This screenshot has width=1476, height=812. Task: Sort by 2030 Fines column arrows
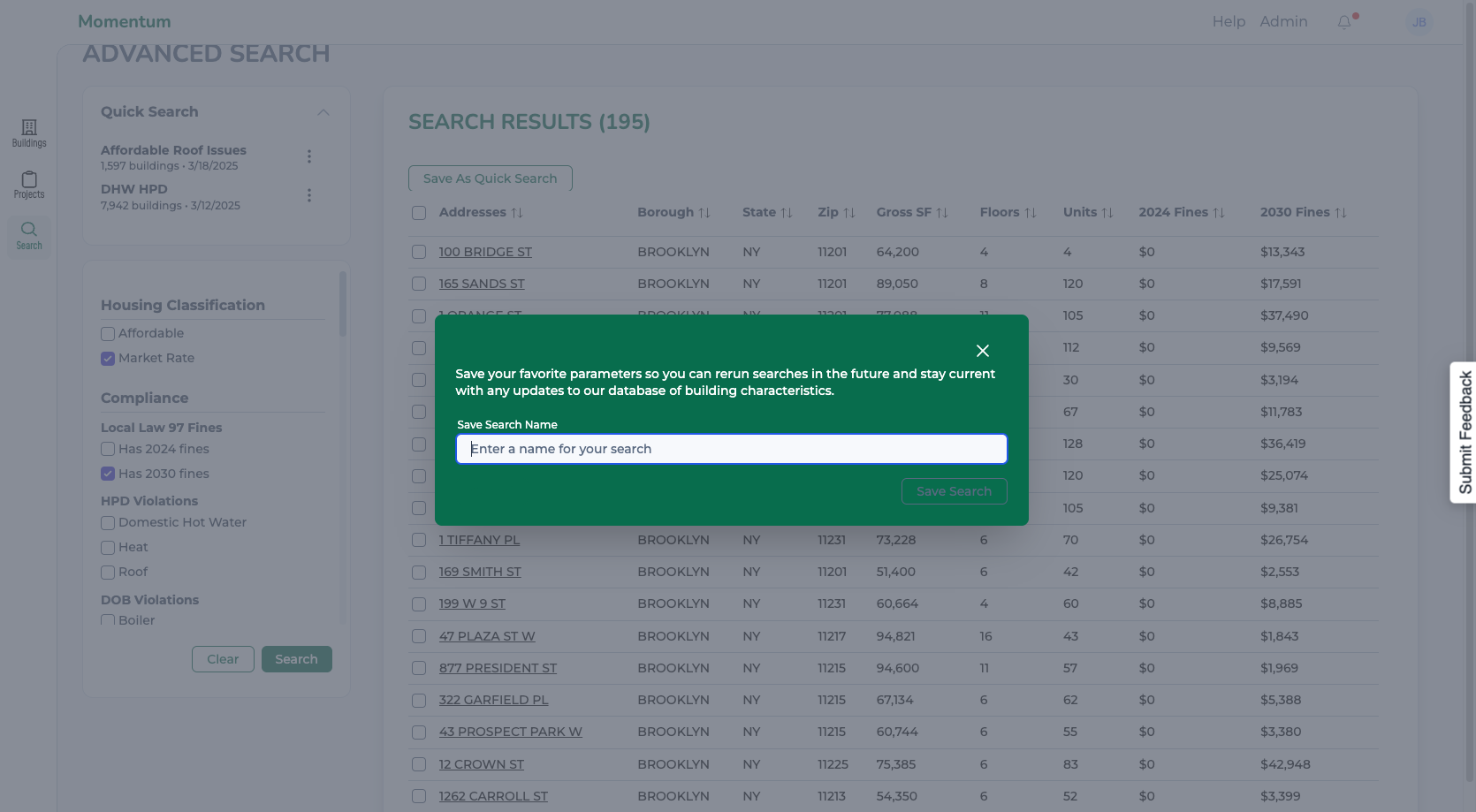coord(1341,213)
